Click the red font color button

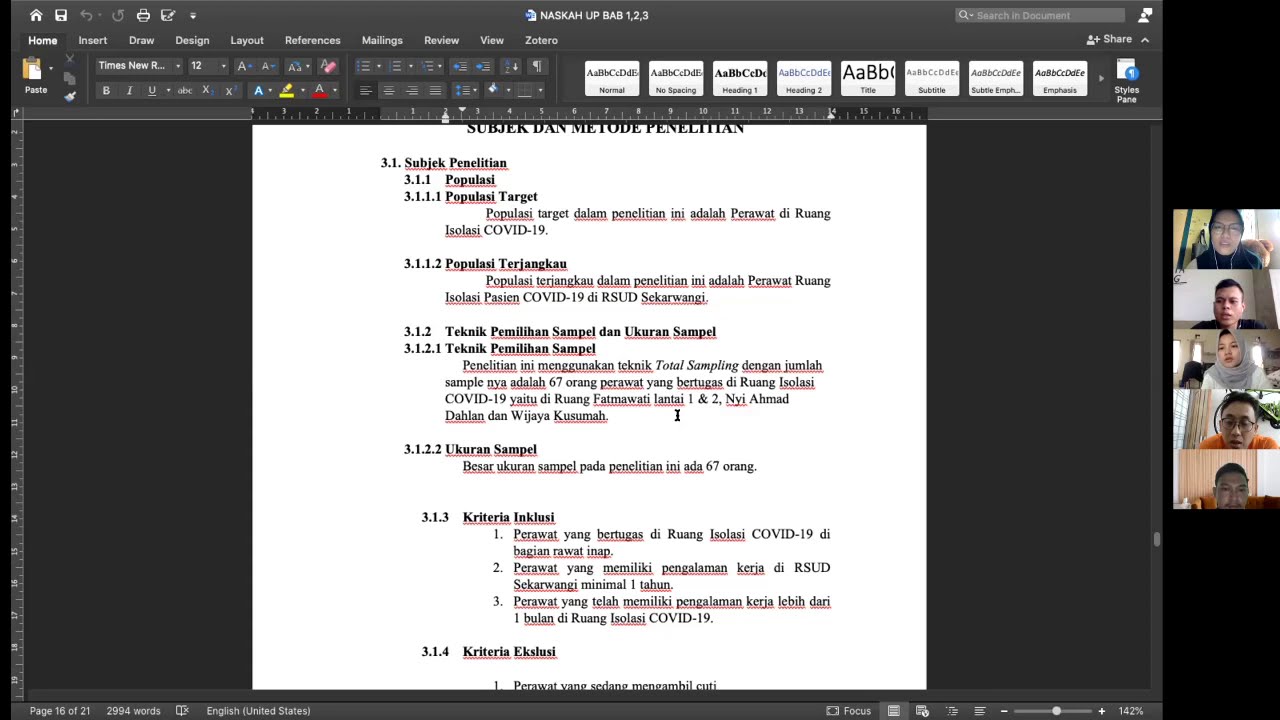point(319,91)
